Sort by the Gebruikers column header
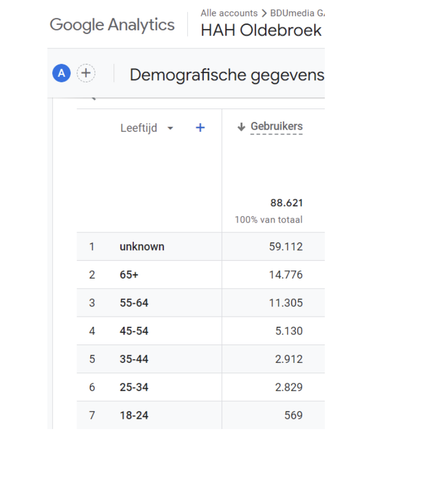Screen dimensions: 427x500 276,126
